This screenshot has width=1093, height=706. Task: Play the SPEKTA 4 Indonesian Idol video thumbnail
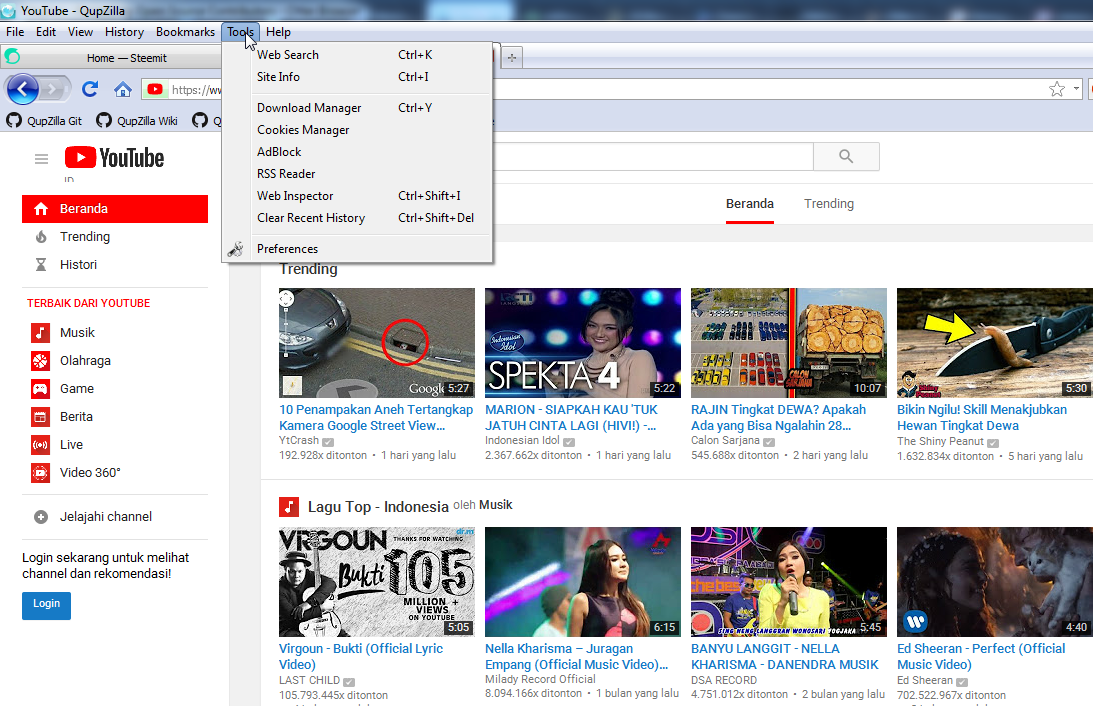click(582, 343)
